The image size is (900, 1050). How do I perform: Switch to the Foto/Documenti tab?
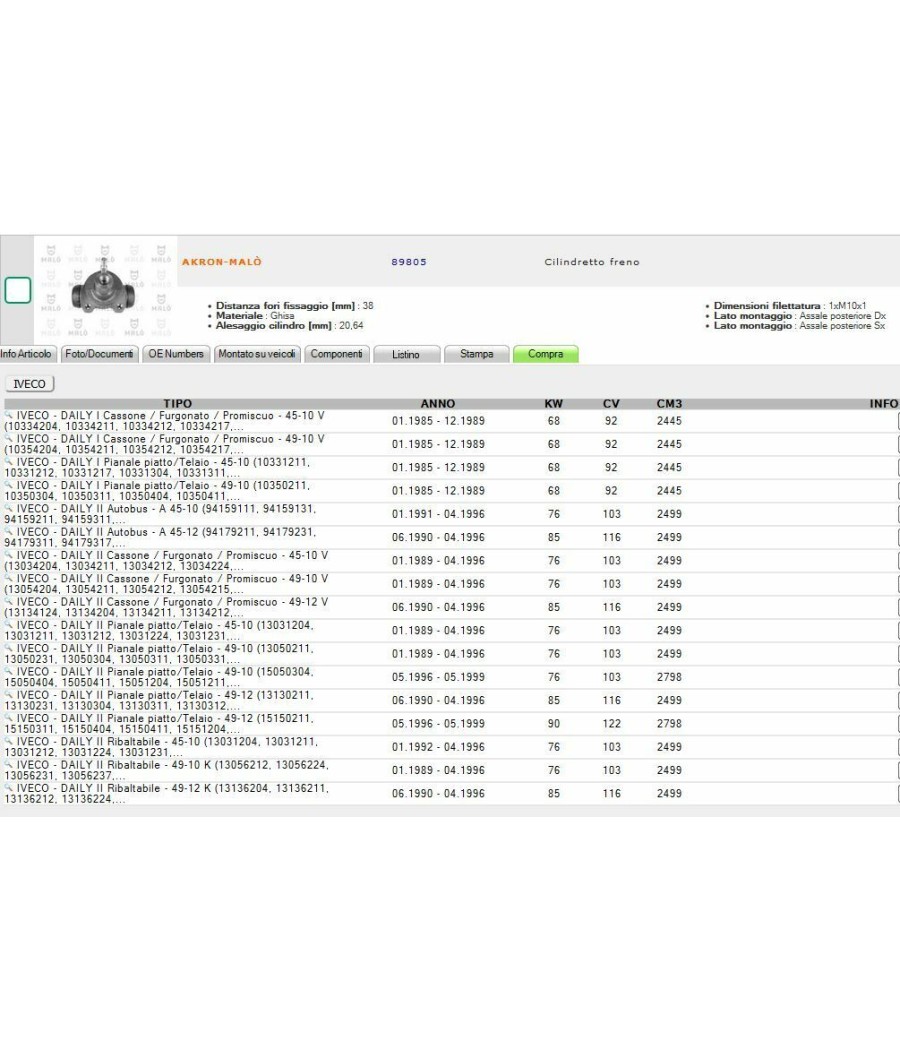(x=99, y=354)
